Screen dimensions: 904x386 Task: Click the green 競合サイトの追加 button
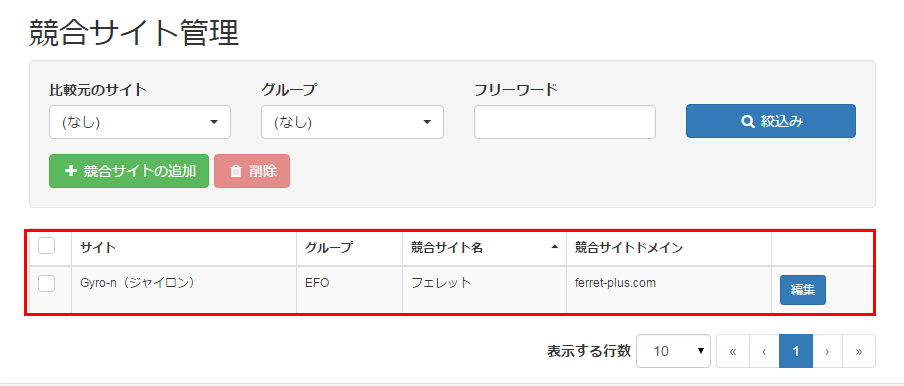click(x=129, y=171)
